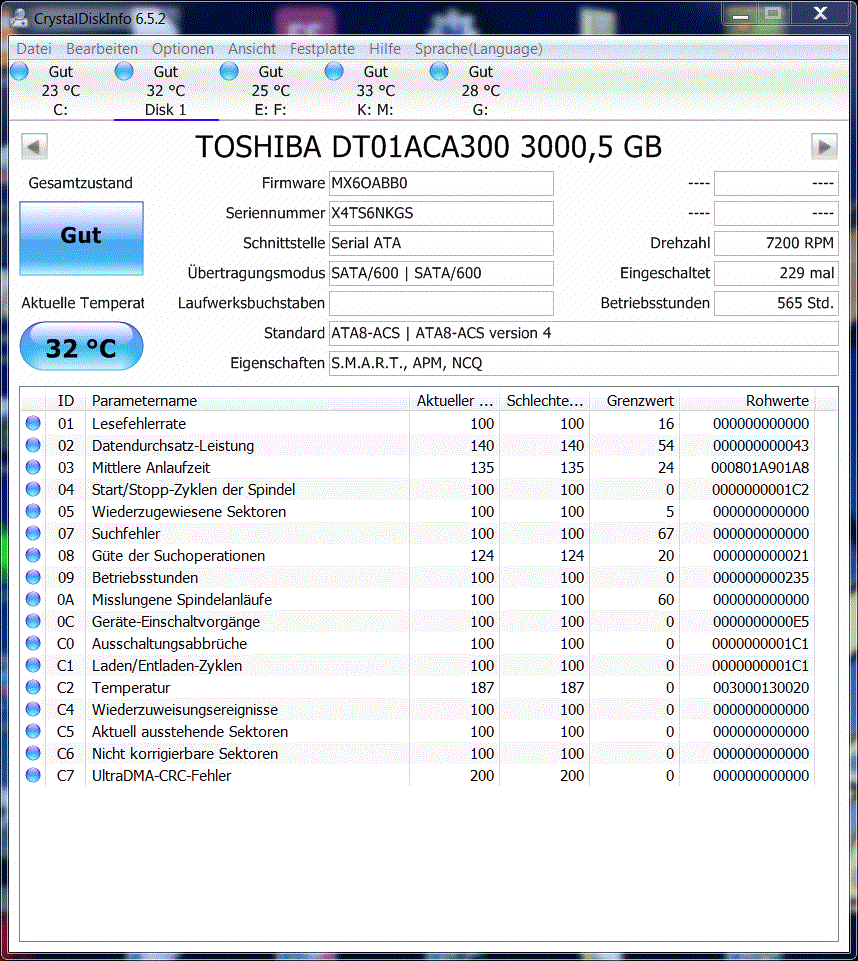Open the Hilfe menu

click(385, 48)
